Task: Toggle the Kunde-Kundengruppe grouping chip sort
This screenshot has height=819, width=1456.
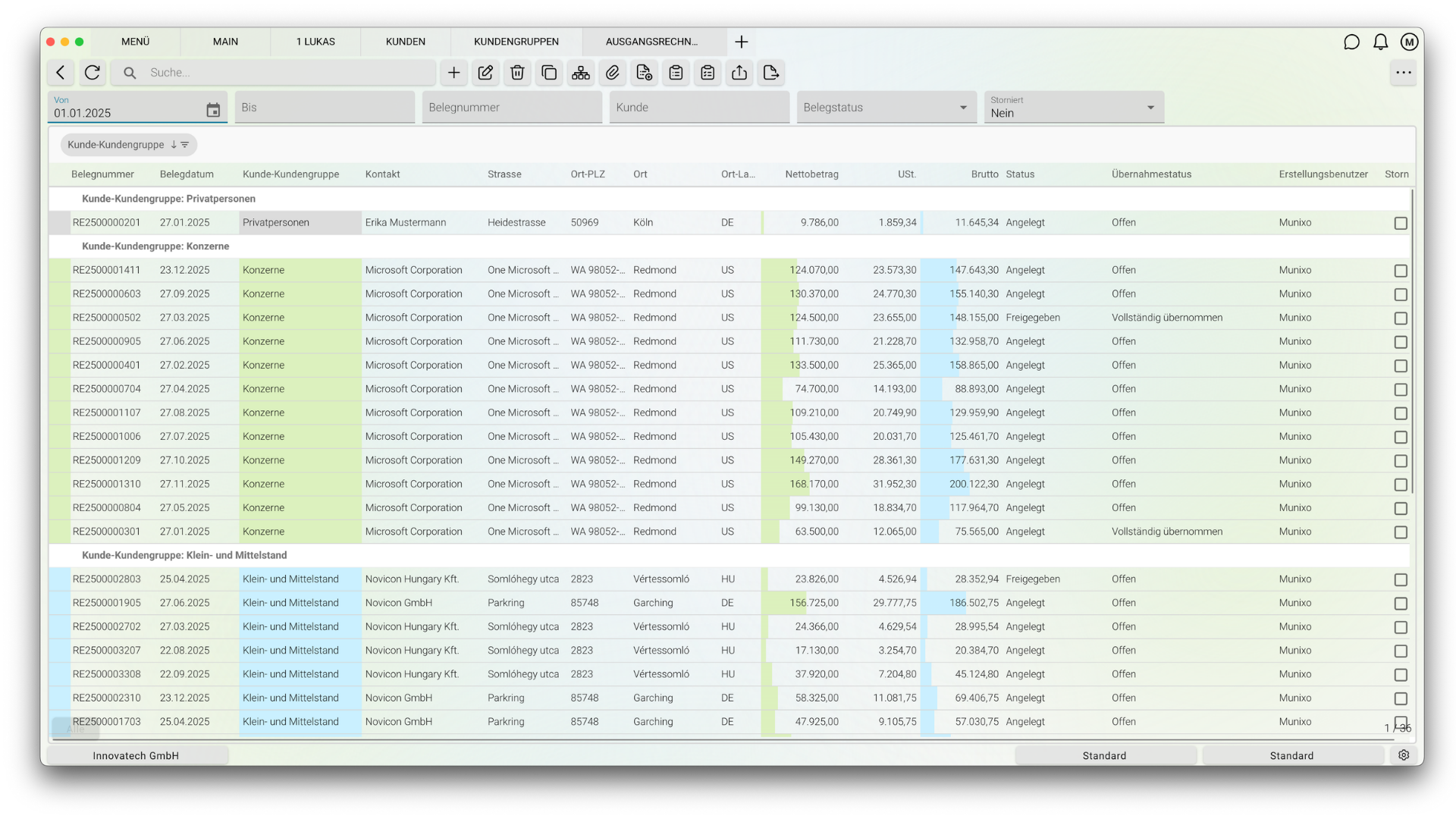Action: tap(129, 145)
